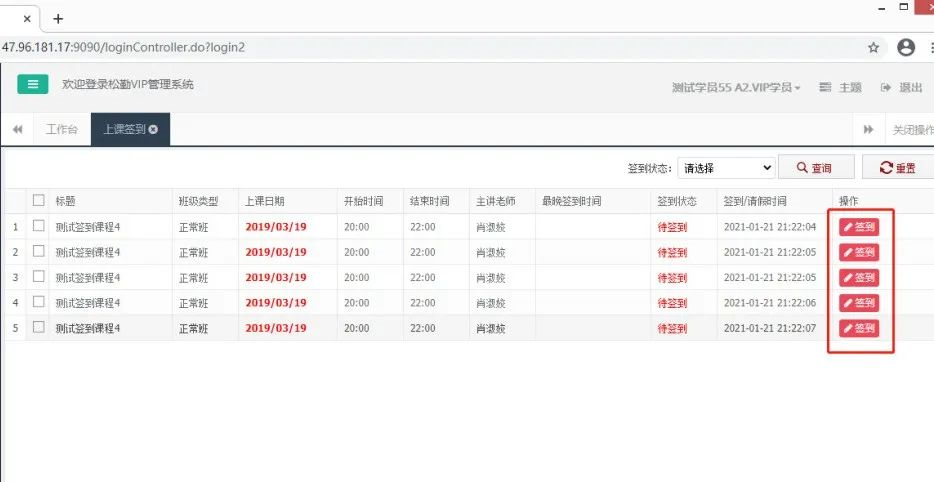Sort by the 主讲老师 column header
Viewport: 934px width, 482px height.
(496, 201)
